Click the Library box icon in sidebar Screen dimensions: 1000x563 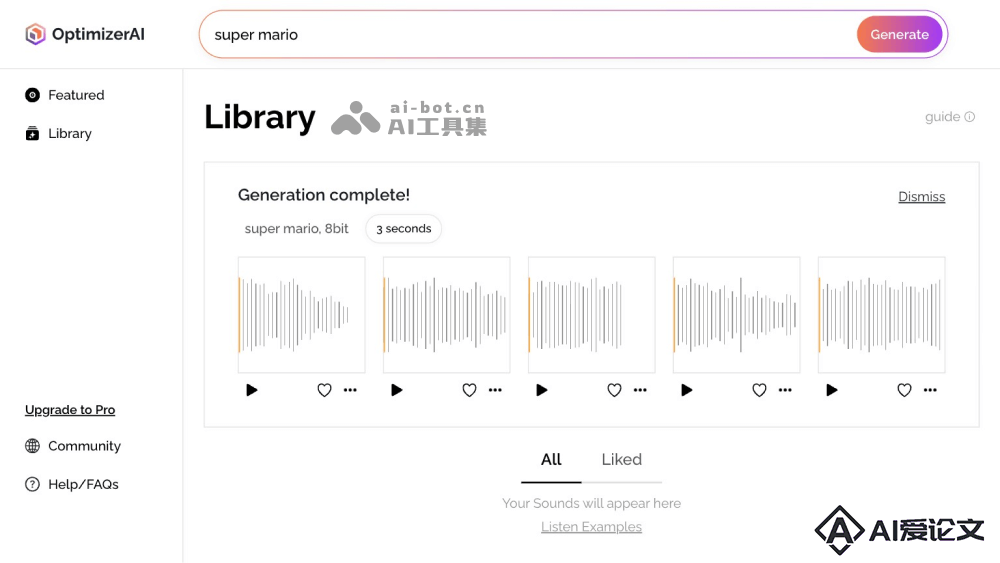32,133
